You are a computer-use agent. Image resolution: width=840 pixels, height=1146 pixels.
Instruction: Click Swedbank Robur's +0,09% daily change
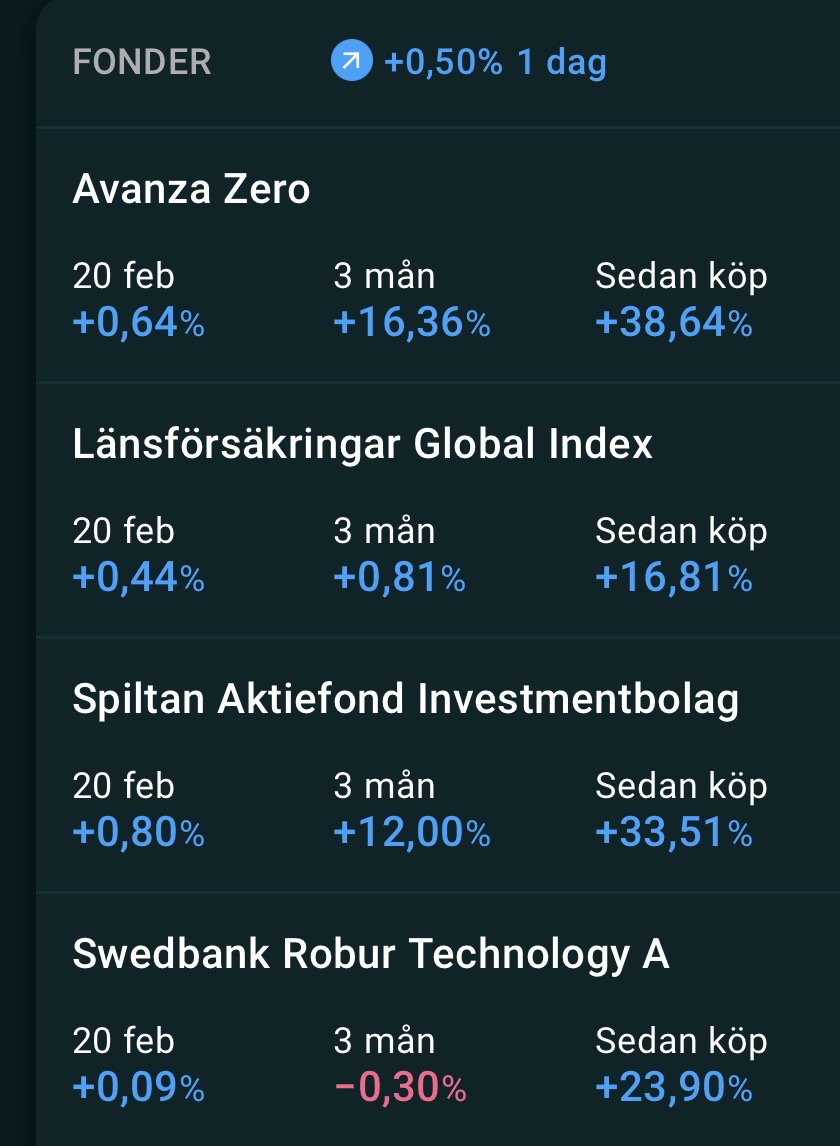[x=138, y=1088]
